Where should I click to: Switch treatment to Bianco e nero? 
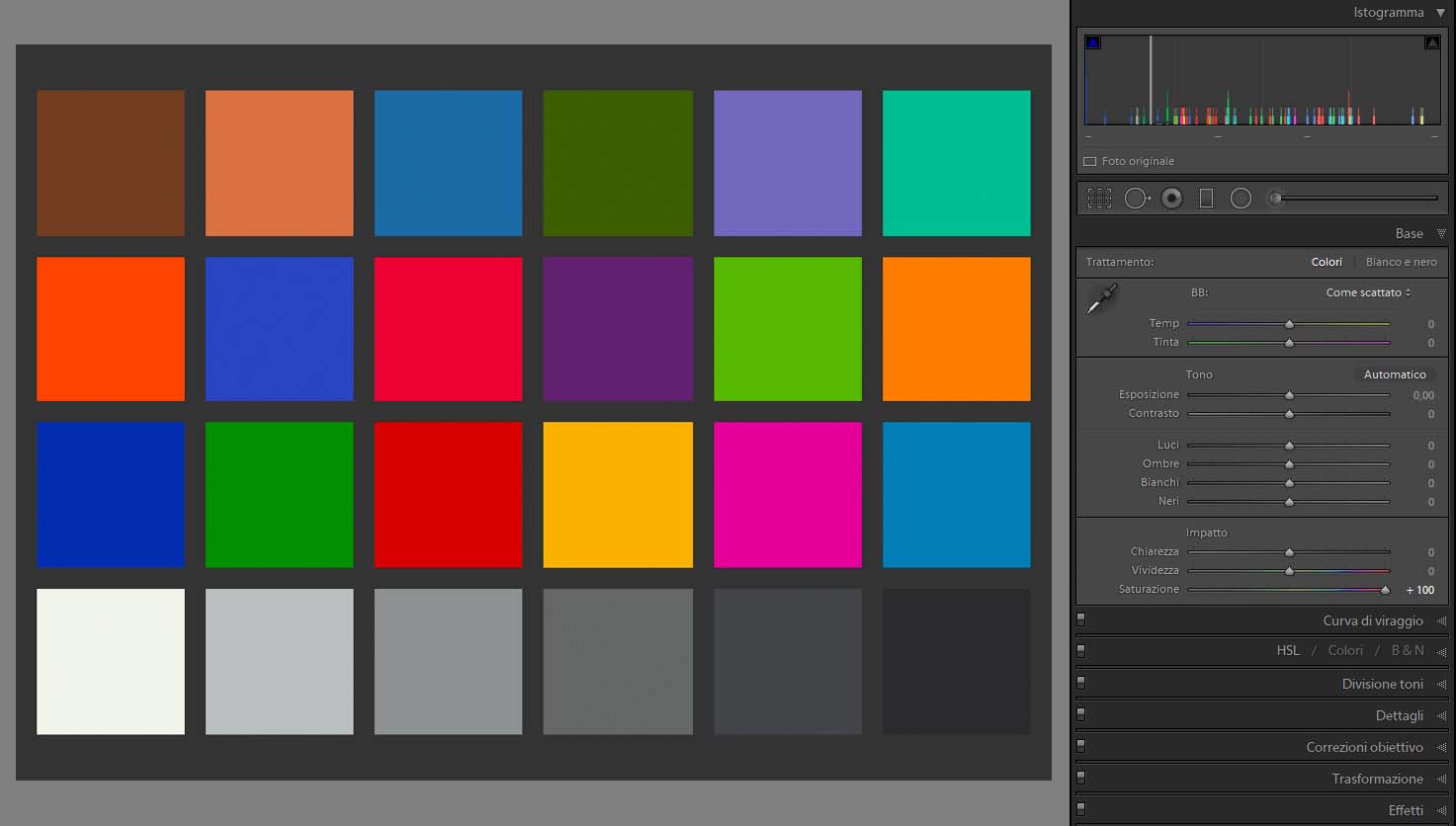point(1401,262)
